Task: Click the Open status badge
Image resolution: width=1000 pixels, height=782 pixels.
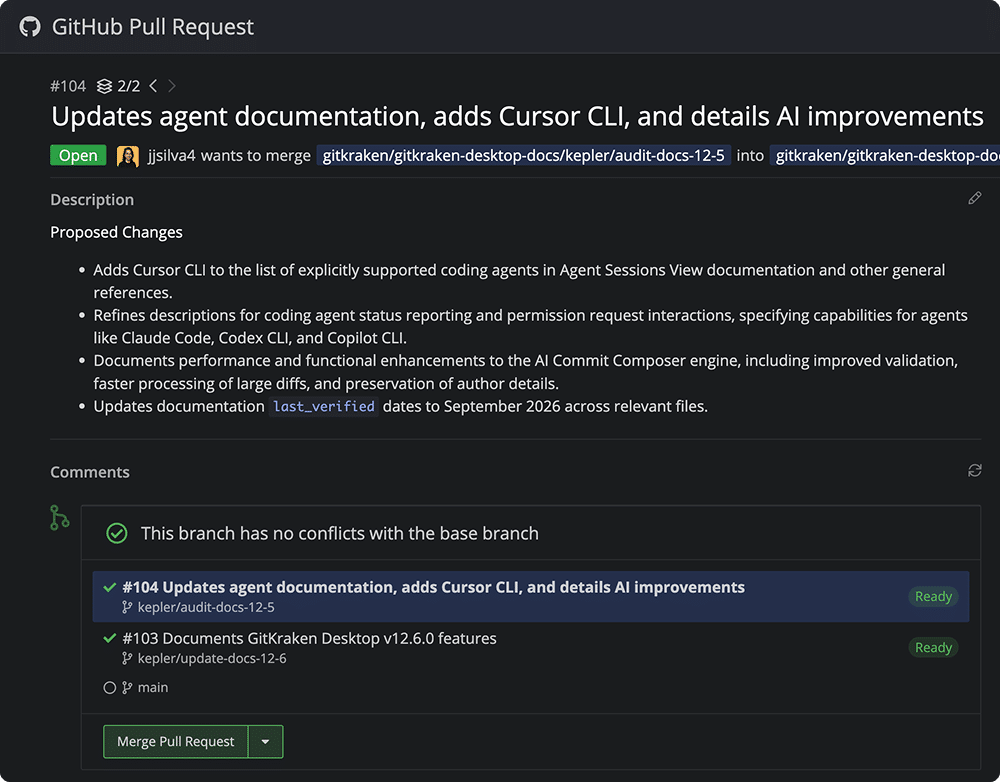Action: (78, 156)
